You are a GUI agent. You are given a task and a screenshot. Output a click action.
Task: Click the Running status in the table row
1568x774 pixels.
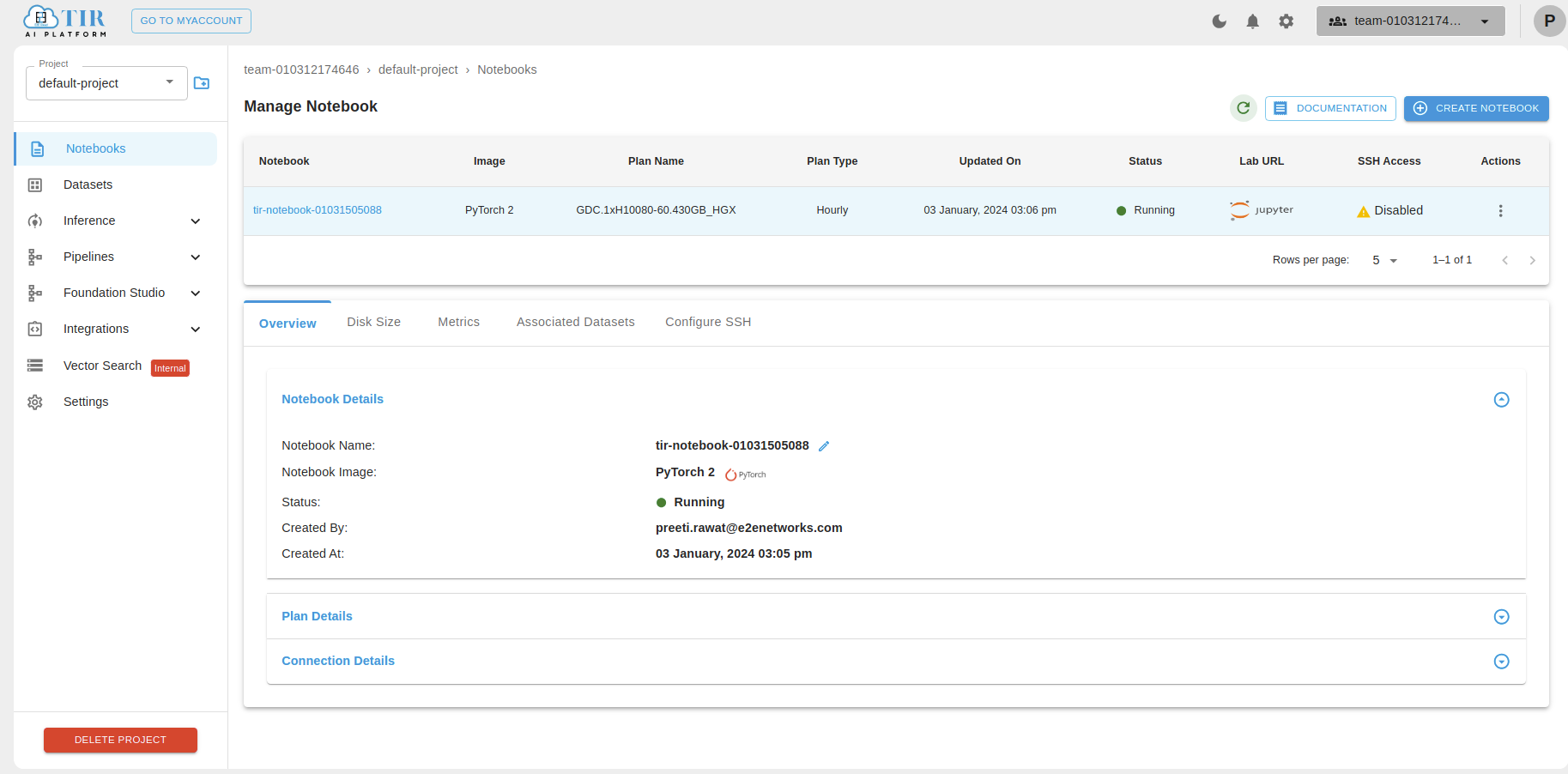(1146, 210)
